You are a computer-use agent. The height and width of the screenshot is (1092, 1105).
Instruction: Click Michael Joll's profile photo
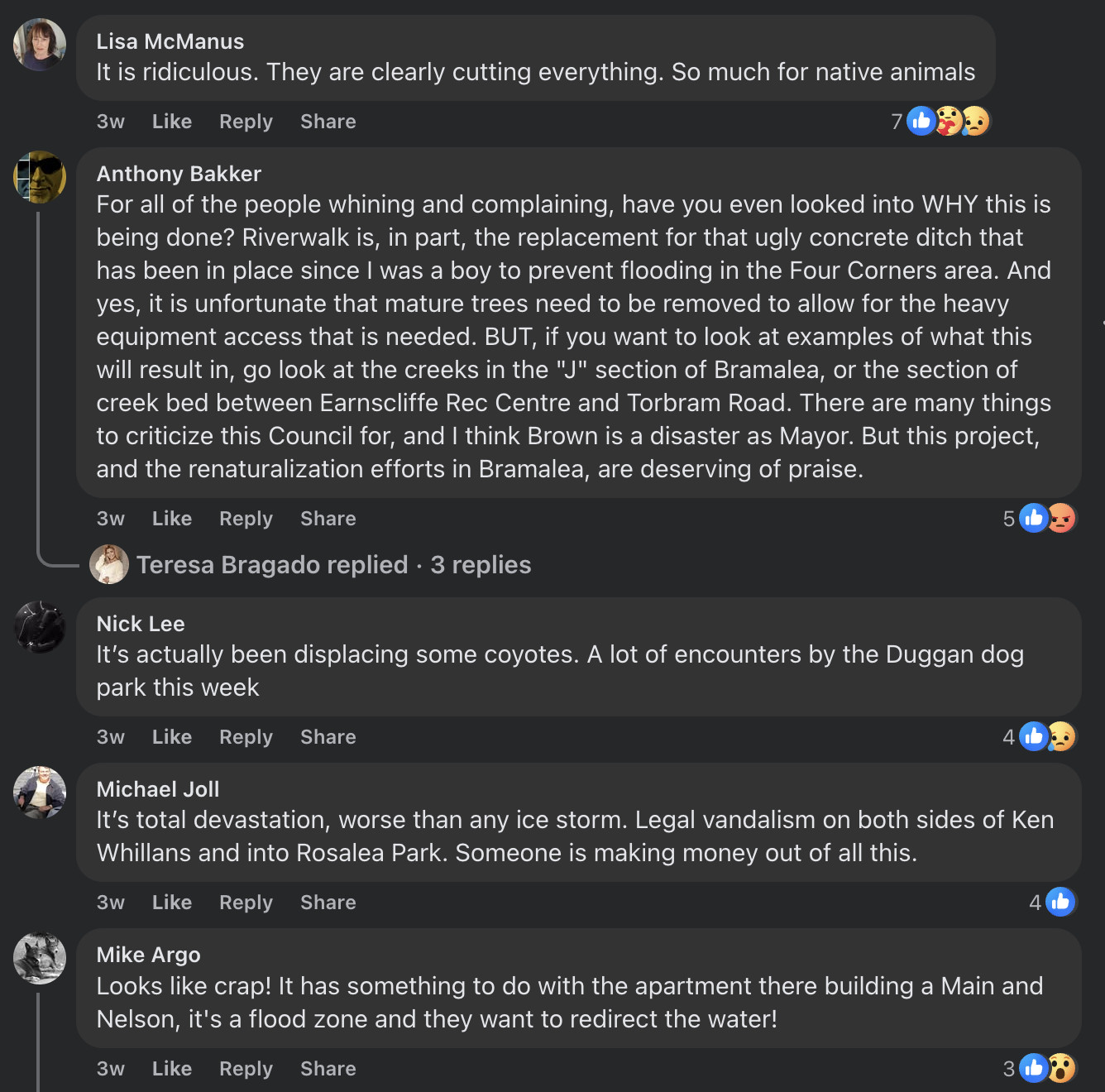point(40,793)
